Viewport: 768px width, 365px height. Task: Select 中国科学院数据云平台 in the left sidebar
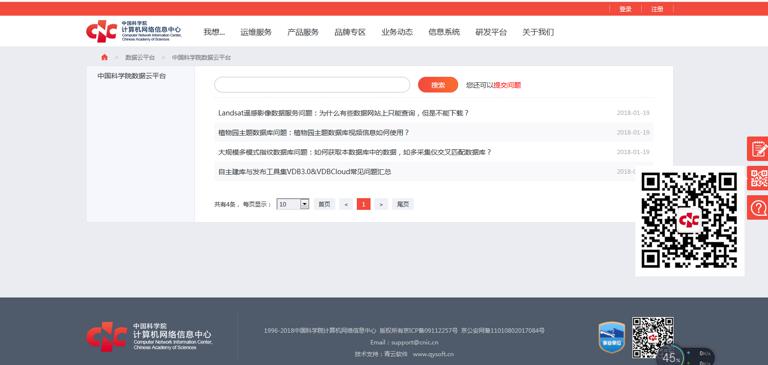131,76
